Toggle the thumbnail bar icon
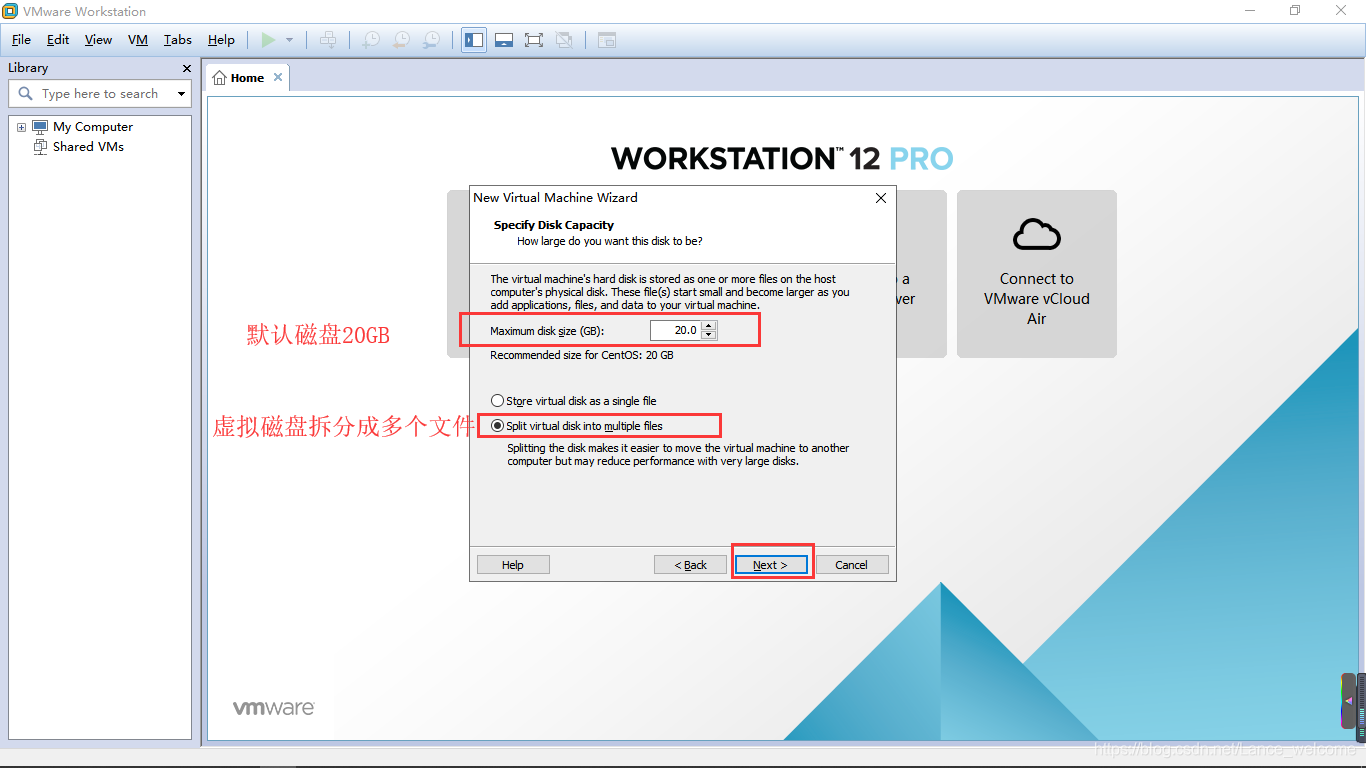Image resolution: width=1366 pixels, height=768 pixels. [x=504, y=40]
